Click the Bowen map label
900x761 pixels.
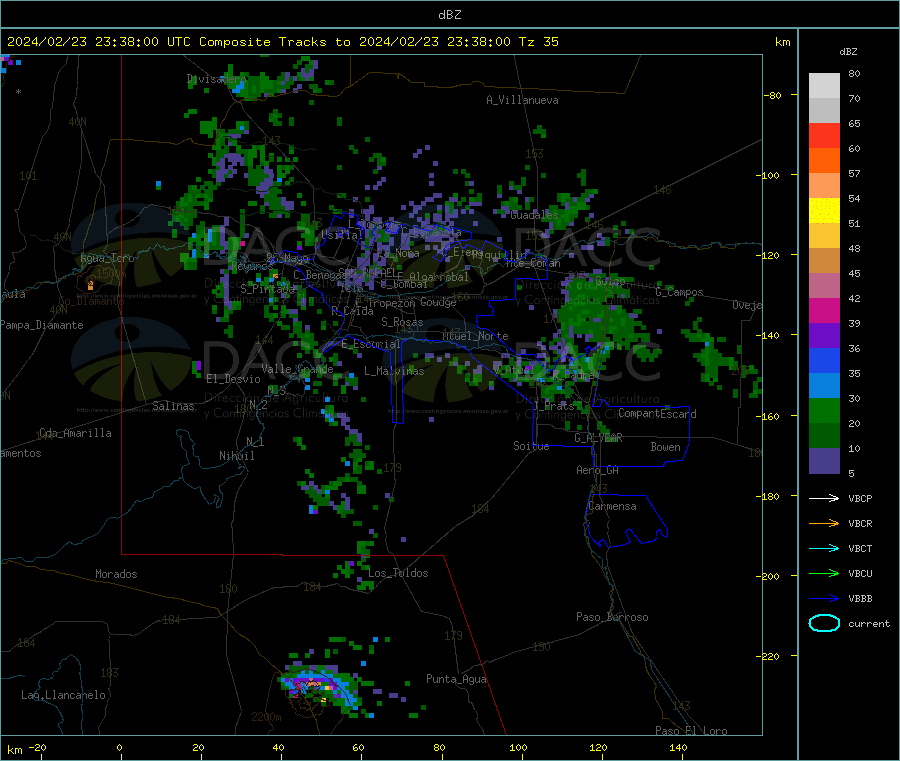[665, 446]
